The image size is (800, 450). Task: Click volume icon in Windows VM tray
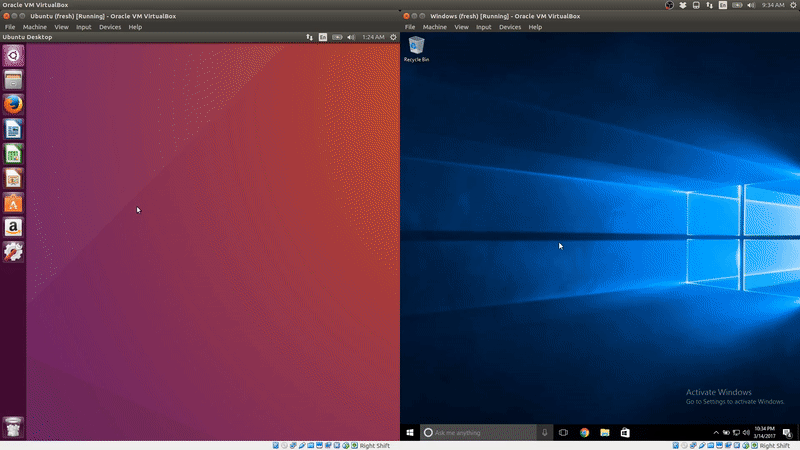(x=746, y=433)
